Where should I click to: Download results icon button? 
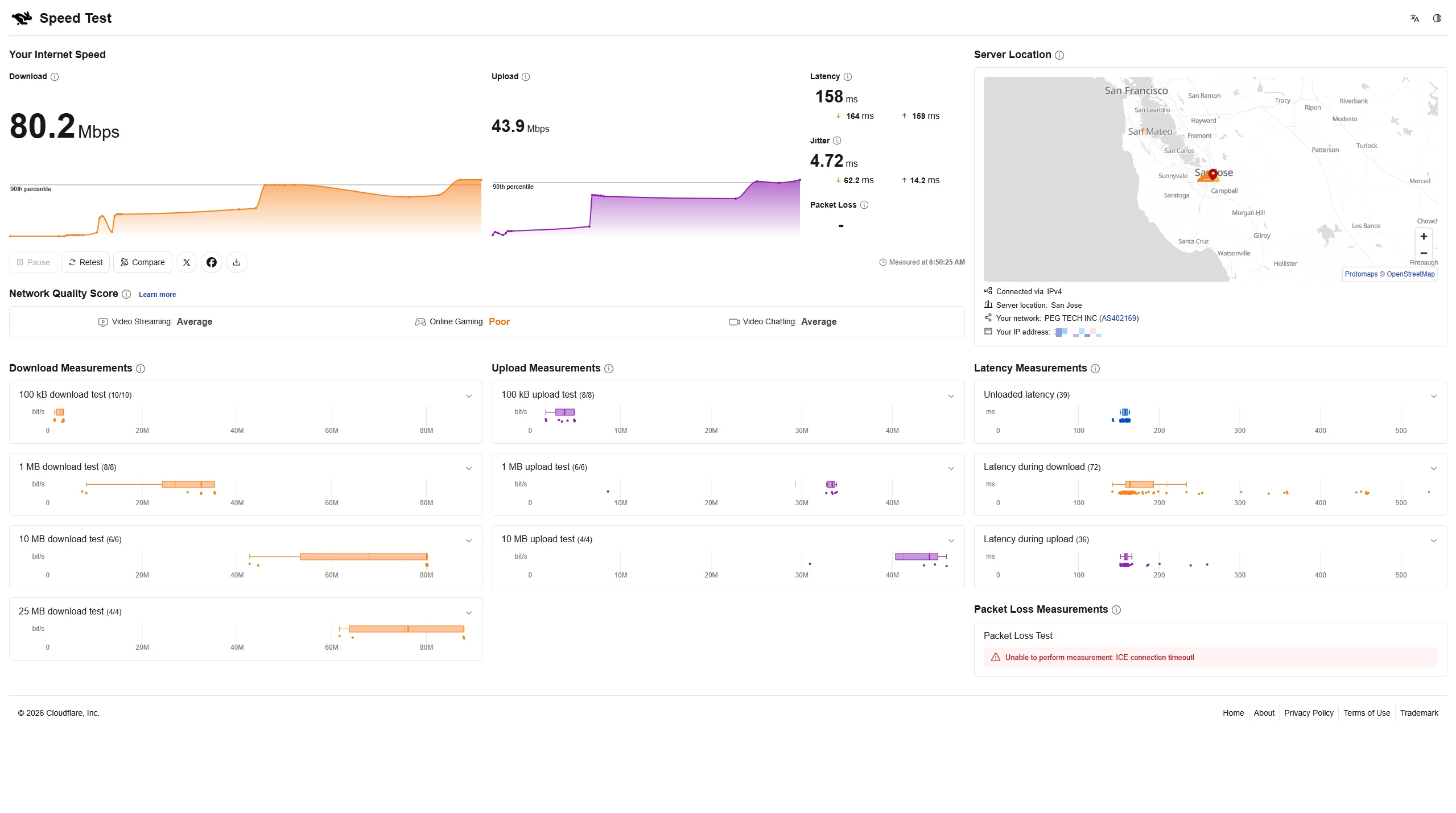point(237,262)
